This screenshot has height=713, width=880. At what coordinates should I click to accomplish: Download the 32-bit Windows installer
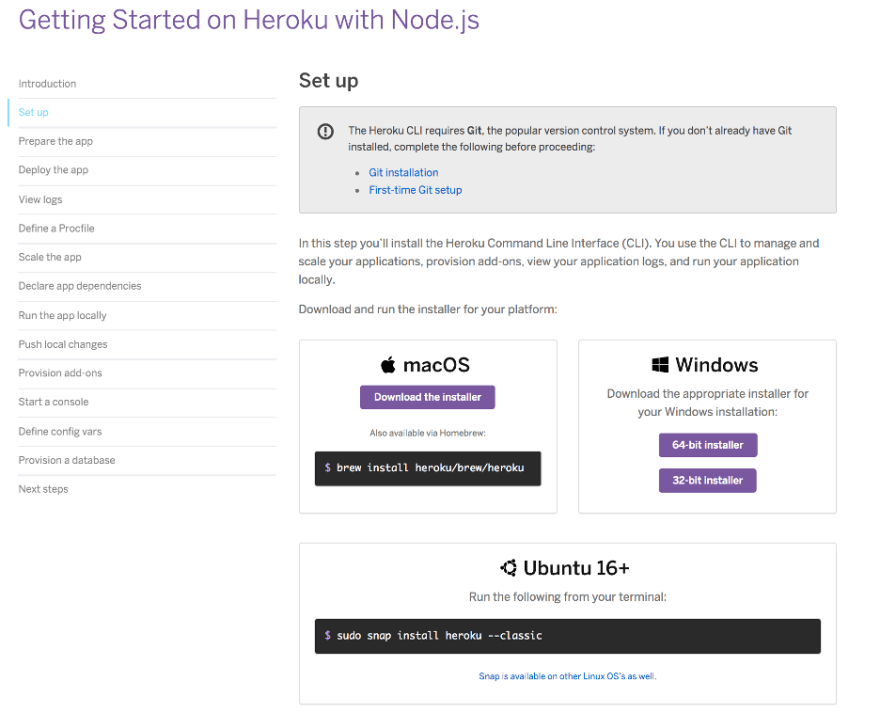pyautogui.click(x=708, y=481)
